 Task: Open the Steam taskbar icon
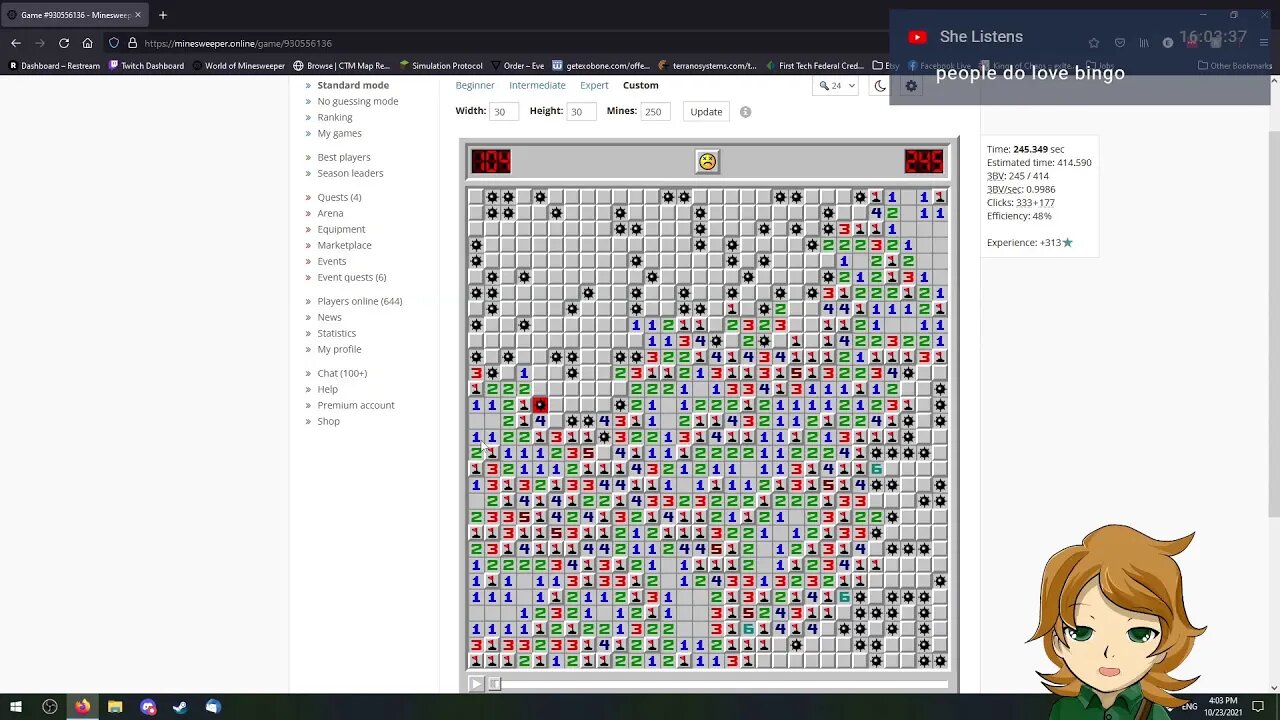[x=180, y=707]
